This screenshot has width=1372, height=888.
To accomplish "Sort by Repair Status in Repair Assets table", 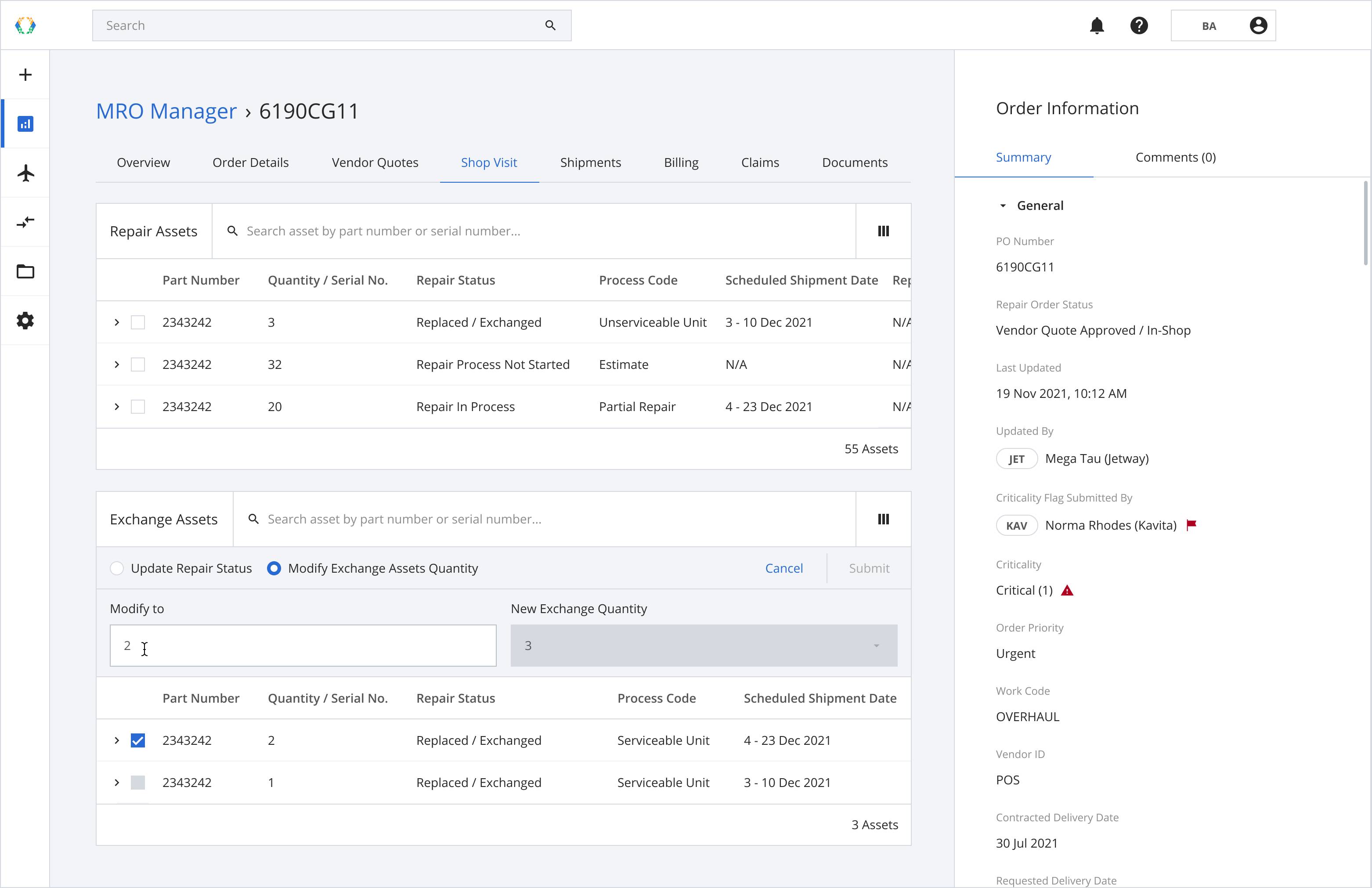I will 455,280.
